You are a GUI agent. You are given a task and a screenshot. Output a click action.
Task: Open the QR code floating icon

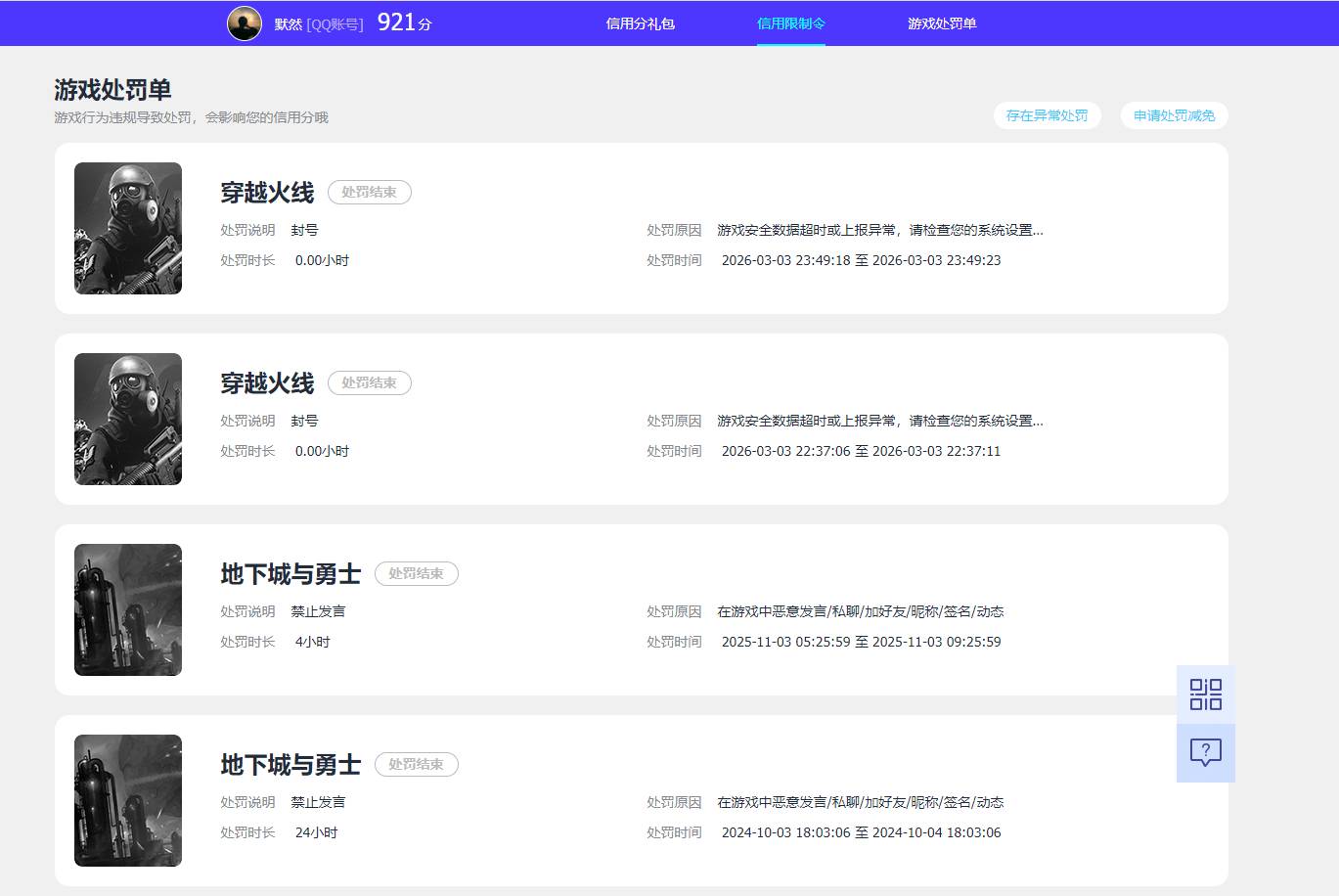tap(1205, 694)
